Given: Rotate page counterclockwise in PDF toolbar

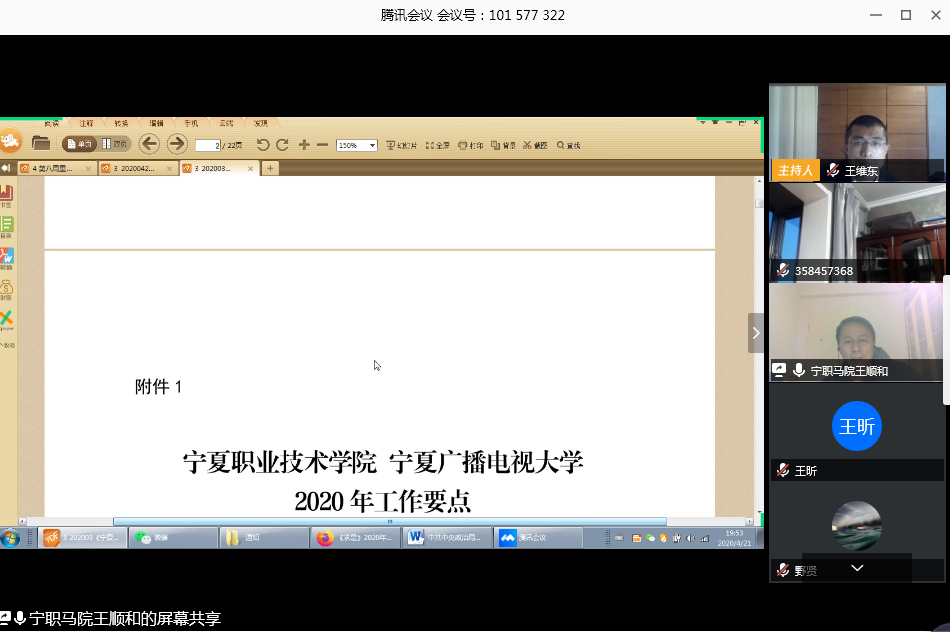Looking at the screenshot, I should tap(262, 145).
